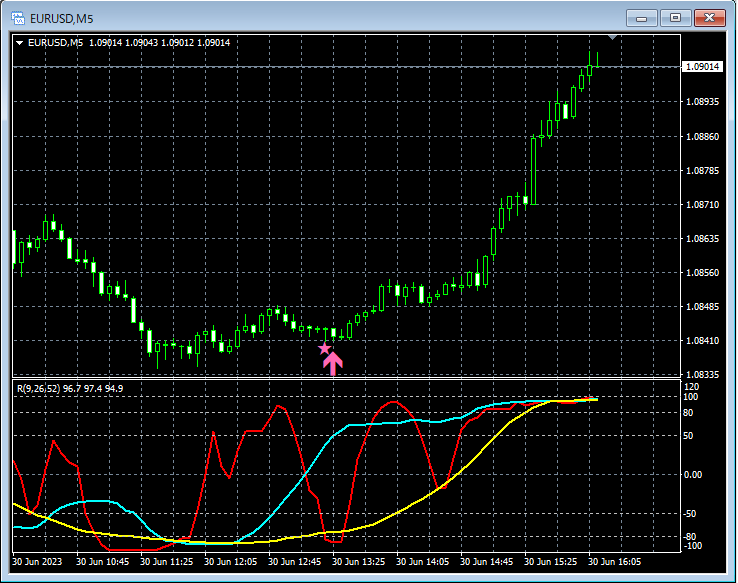The height and width of the screenshot is (583, 738).
Task: Click the 30 Jun 15:25 time label
Action: 550,562
